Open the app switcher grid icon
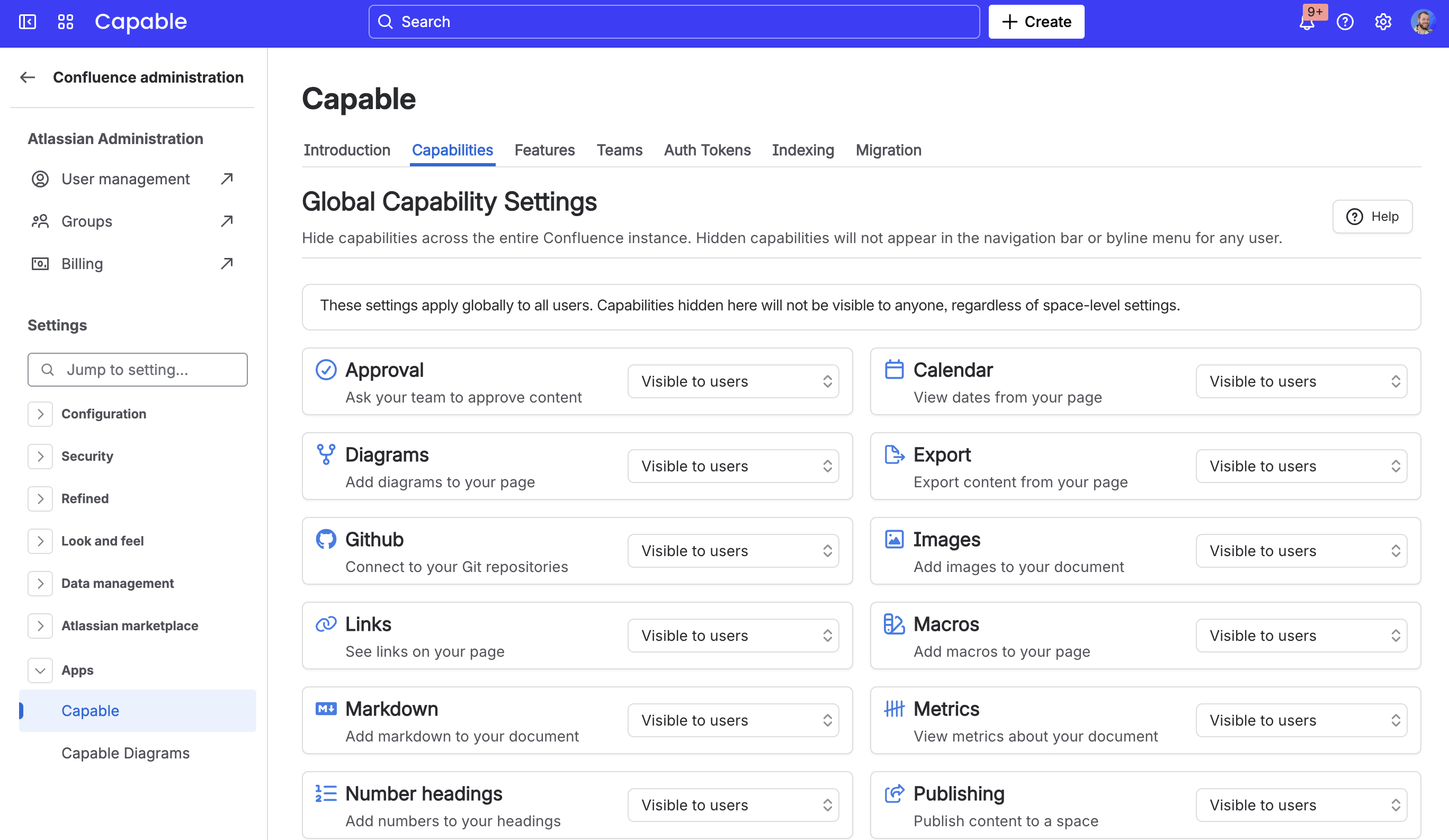The image size is (1449, 840). click(66, 22)
